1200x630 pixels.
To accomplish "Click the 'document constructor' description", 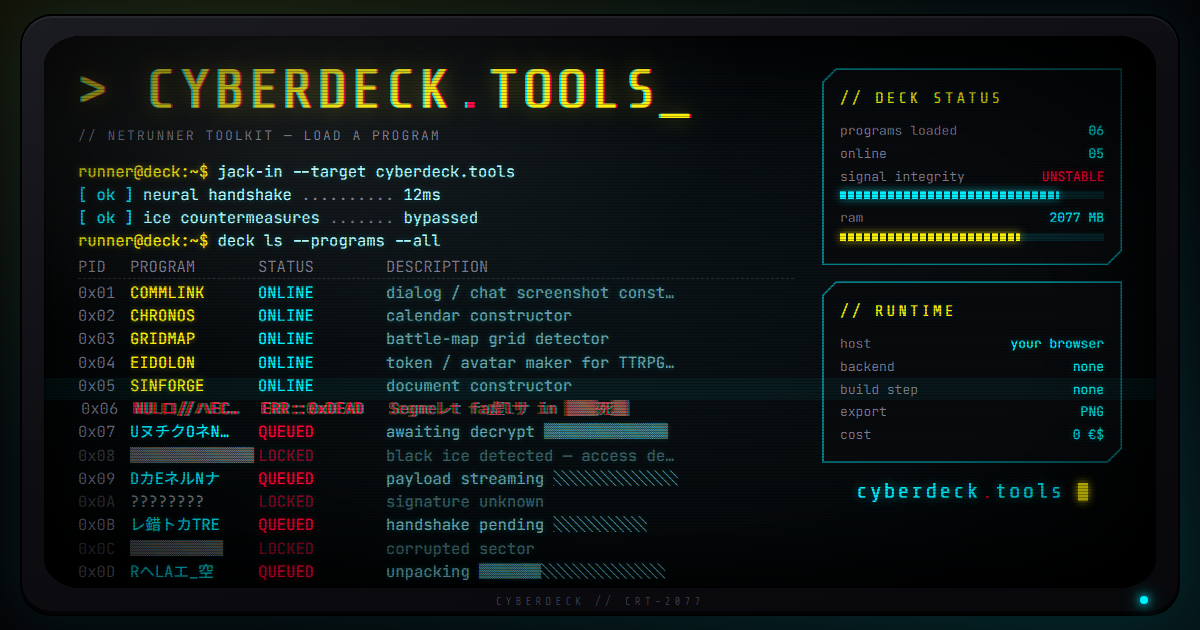I will pyautogui.click(x=479, y=385).
